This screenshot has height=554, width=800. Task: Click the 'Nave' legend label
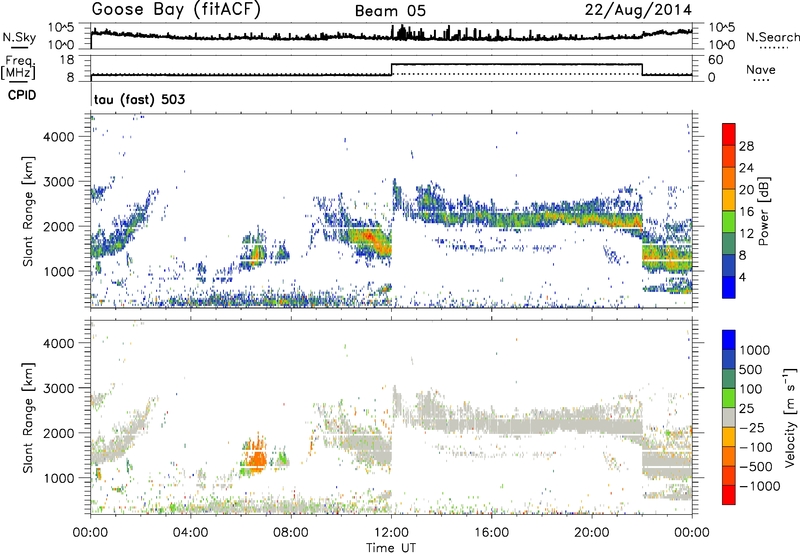761,70
